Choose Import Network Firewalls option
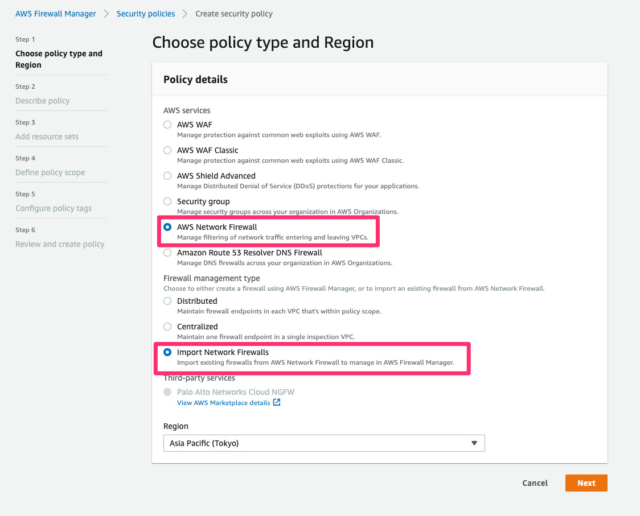The height and width of the screenshot is (516, 640). [x=167, y=352]
